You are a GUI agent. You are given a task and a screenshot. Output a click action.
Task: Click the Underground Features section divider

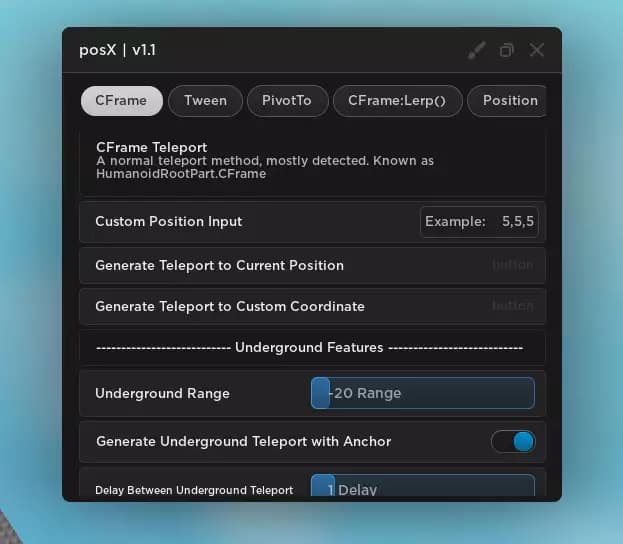click(x=309, y=347)
